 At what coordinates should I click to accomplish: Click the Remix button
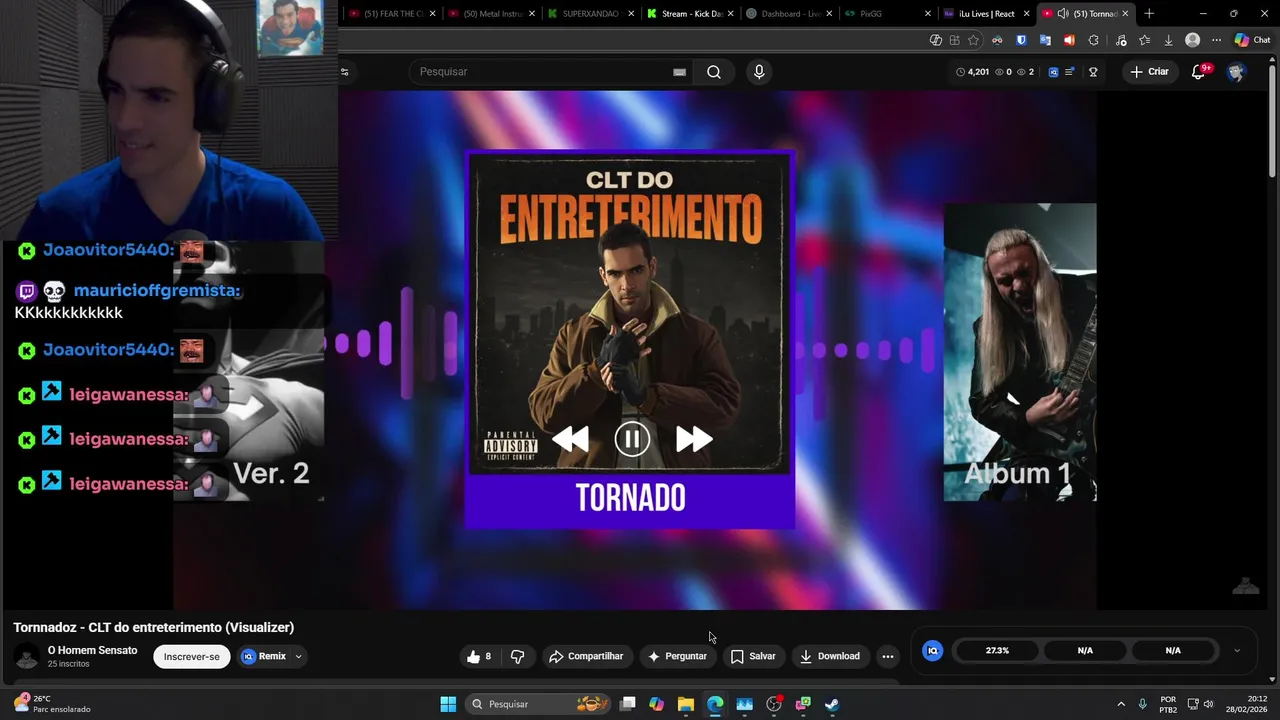(264, 656)
